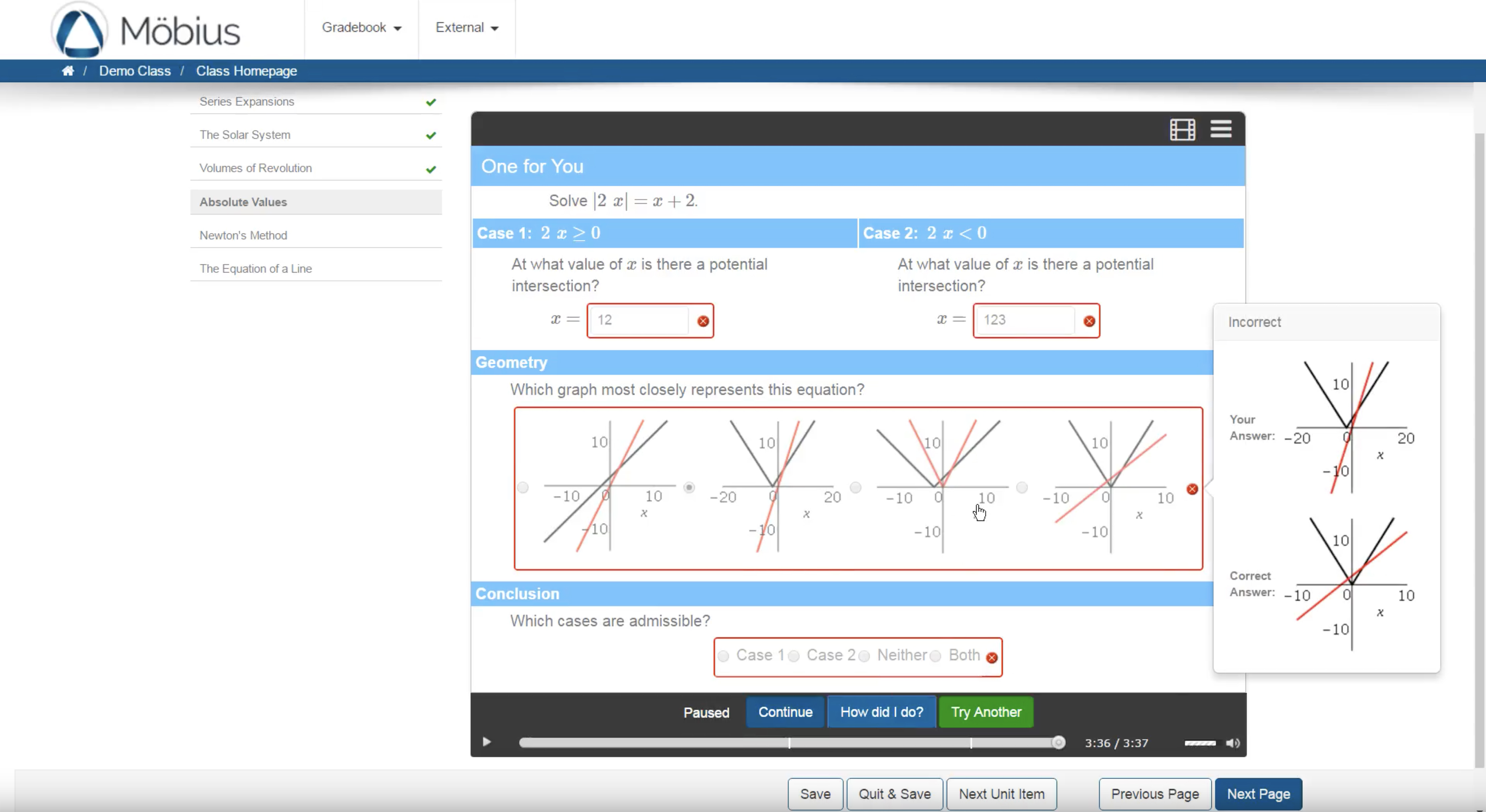The height and width of the screenshot is (812, 1486).
Task: Click the red incorrect icon beside graph choices
Action: tap(1192, 489)
